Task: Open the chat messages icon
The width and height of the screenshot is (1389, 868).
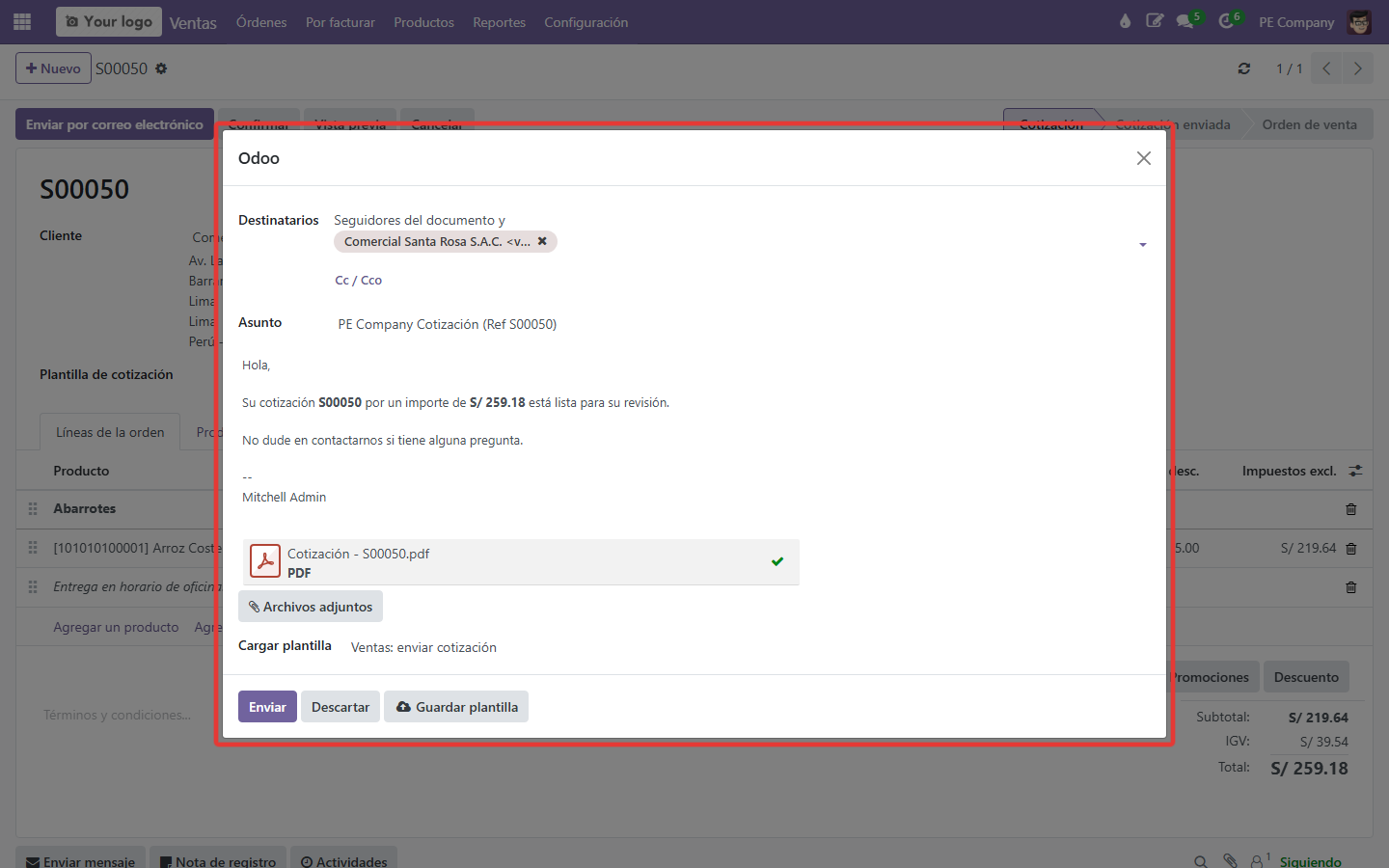Action: pyautogui.click(x=1185, y=21)
